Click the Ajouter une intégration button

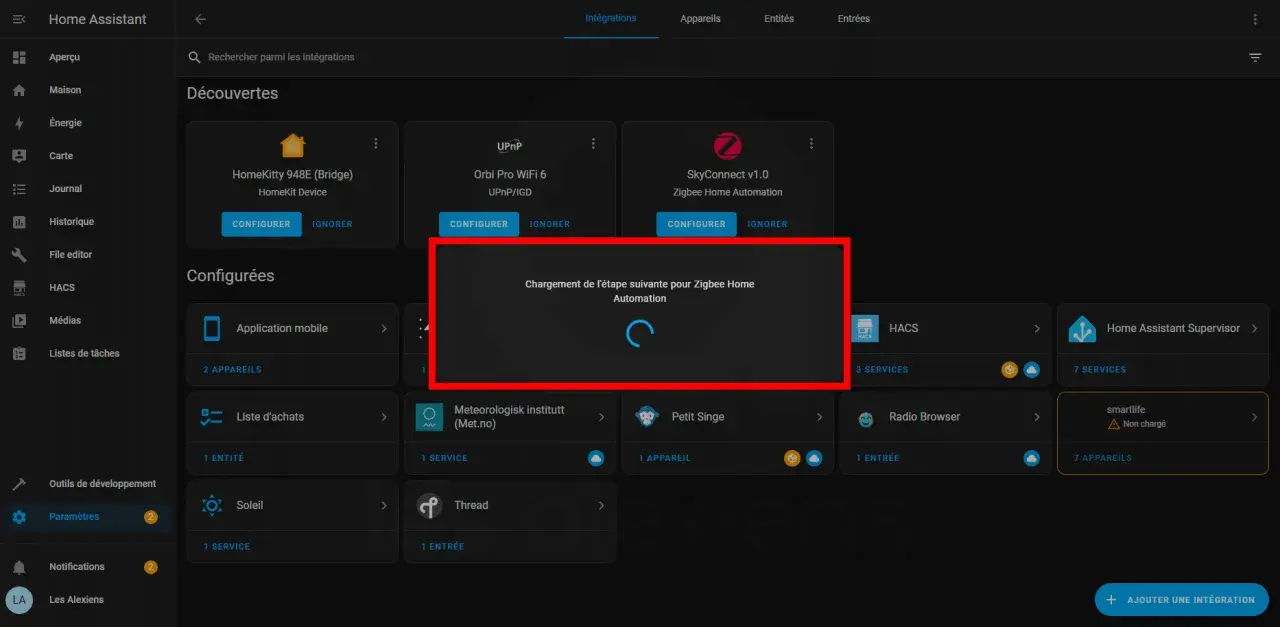tap(1181, 599)
